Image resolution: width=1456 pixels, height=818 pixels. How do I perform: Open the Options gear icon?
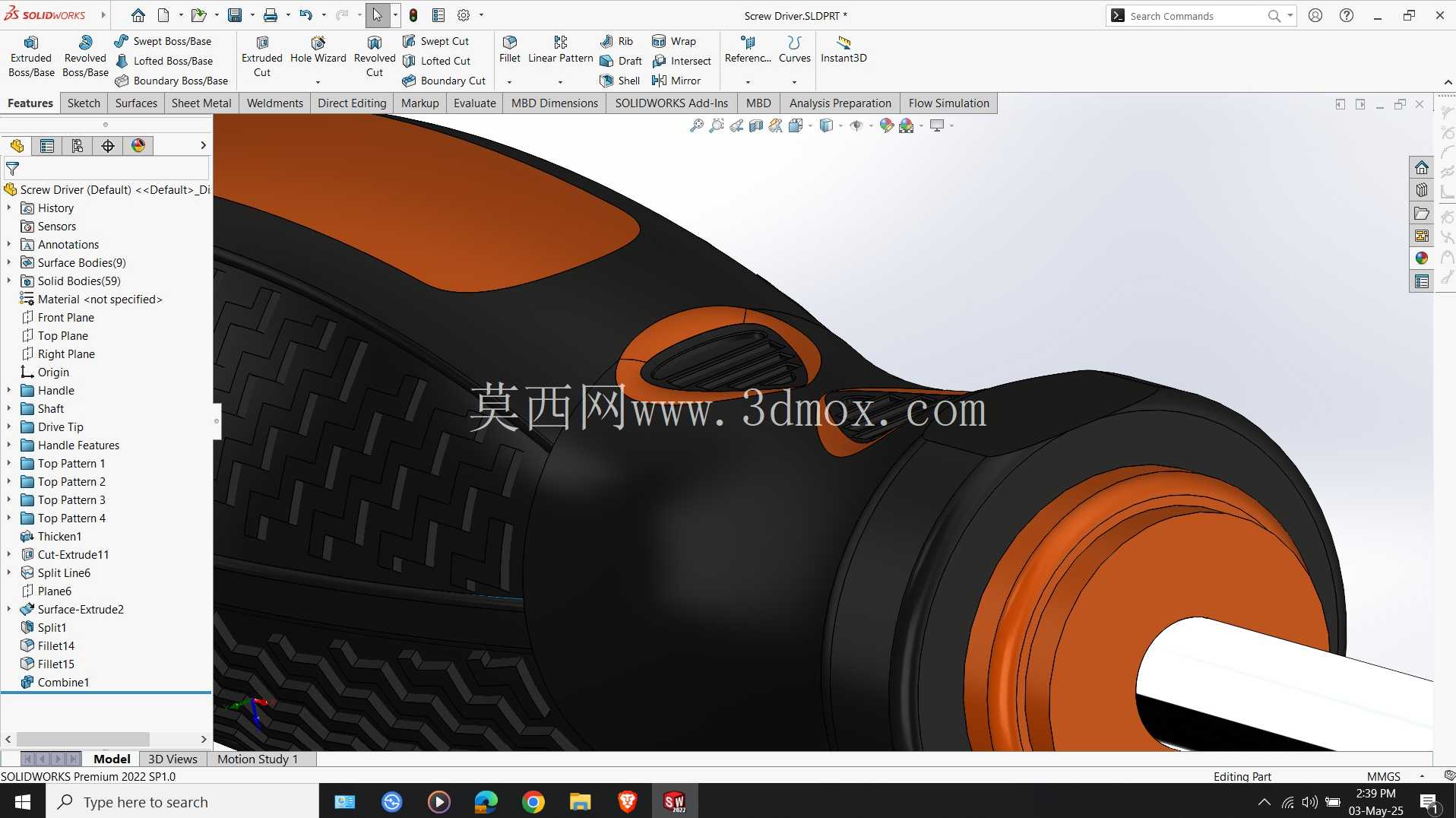pos(464,15)
